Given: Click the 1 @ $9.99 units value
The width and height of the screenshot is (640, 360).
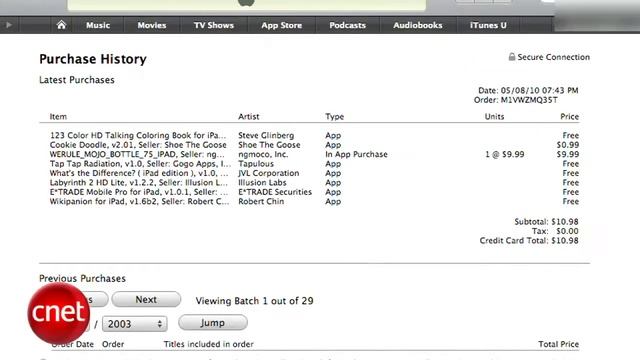Looking at the screenshot, I should pyautogui.click(x=505, y=154).
